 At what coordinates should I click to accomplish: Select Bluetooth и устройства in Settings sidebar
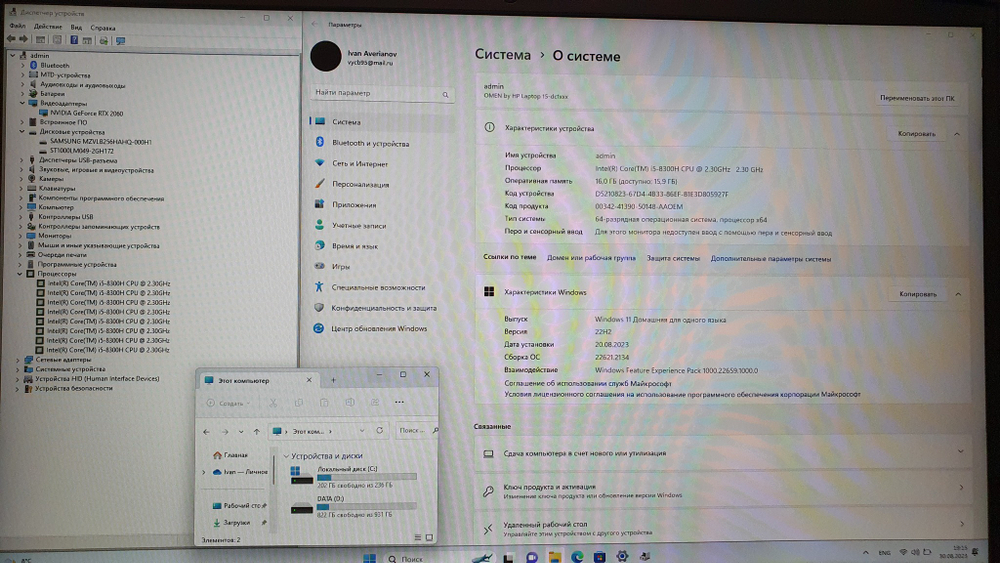(x=383, y=143)
